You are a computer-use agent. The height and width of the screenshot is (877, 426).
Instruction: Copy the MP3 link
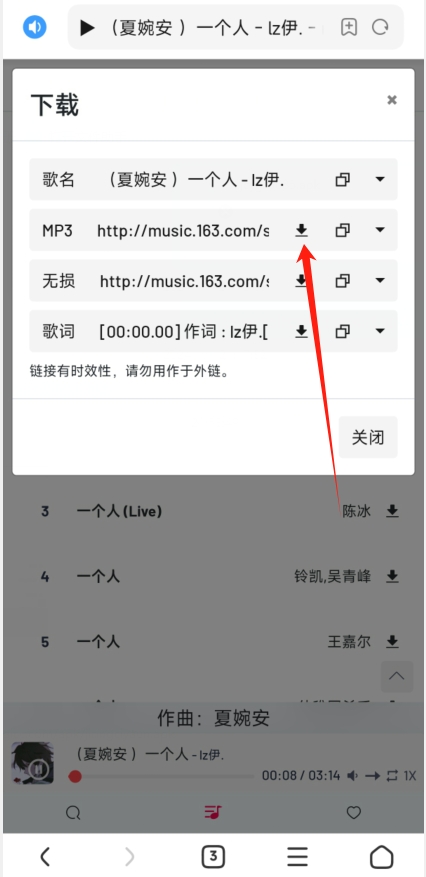tap(342, 230)
